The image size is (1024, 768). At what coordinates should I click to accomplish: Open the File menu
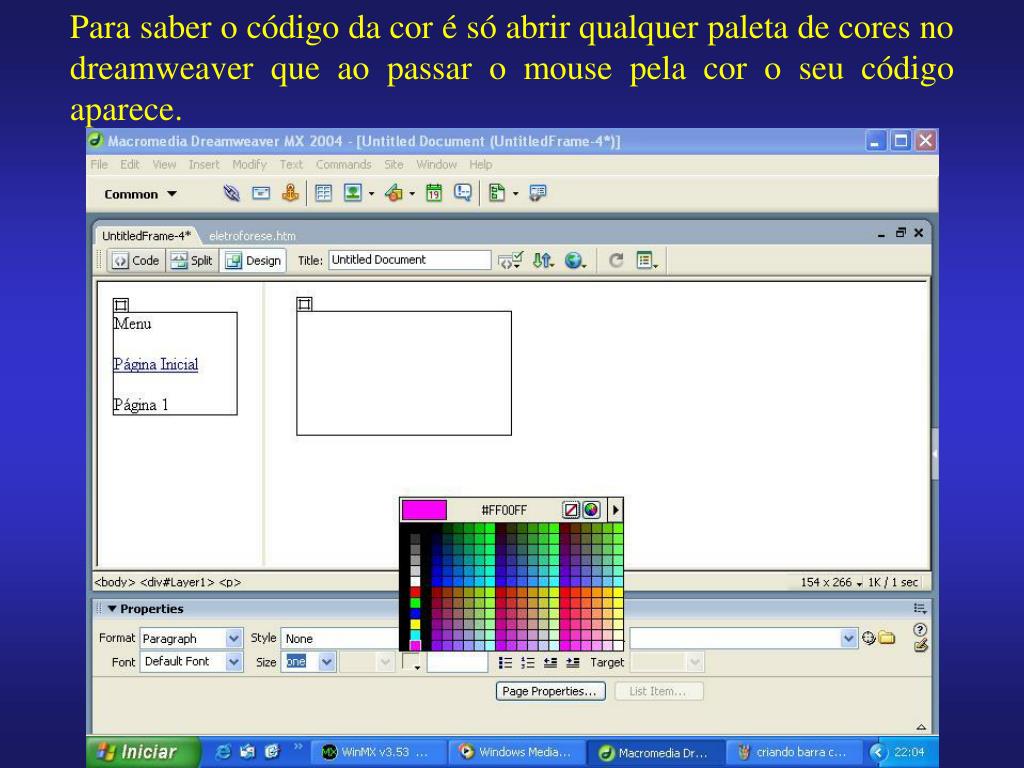pyautogui.click(x=99, y=165)
